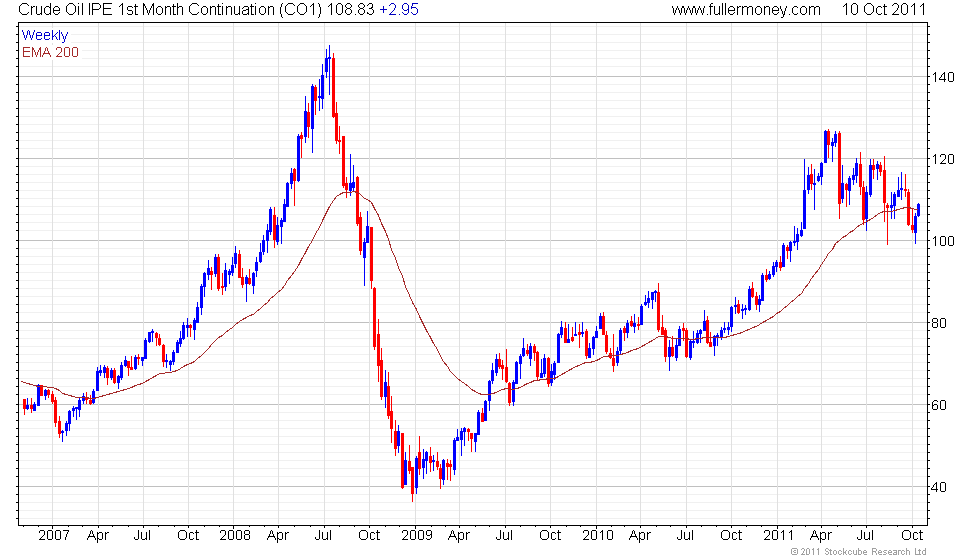The height and width of the screenshot is (560, 980).
Task: Click the 'Apr' axis label following 2009
Action: 459,535
